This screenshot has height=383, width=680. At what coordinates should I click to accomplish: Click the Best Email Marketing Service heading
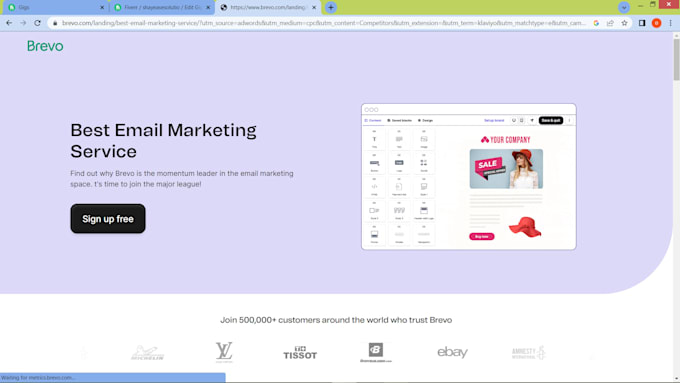point(163,141)
